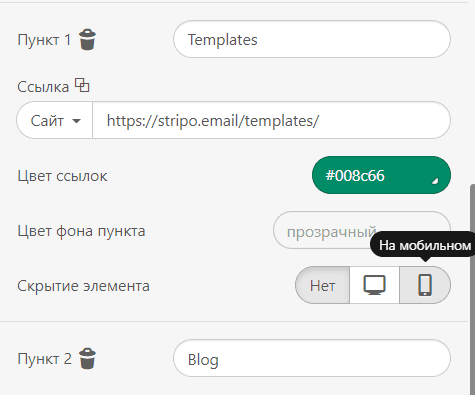Click the Цвет ссылок label

pyautogui.click(x=62, y=176)
